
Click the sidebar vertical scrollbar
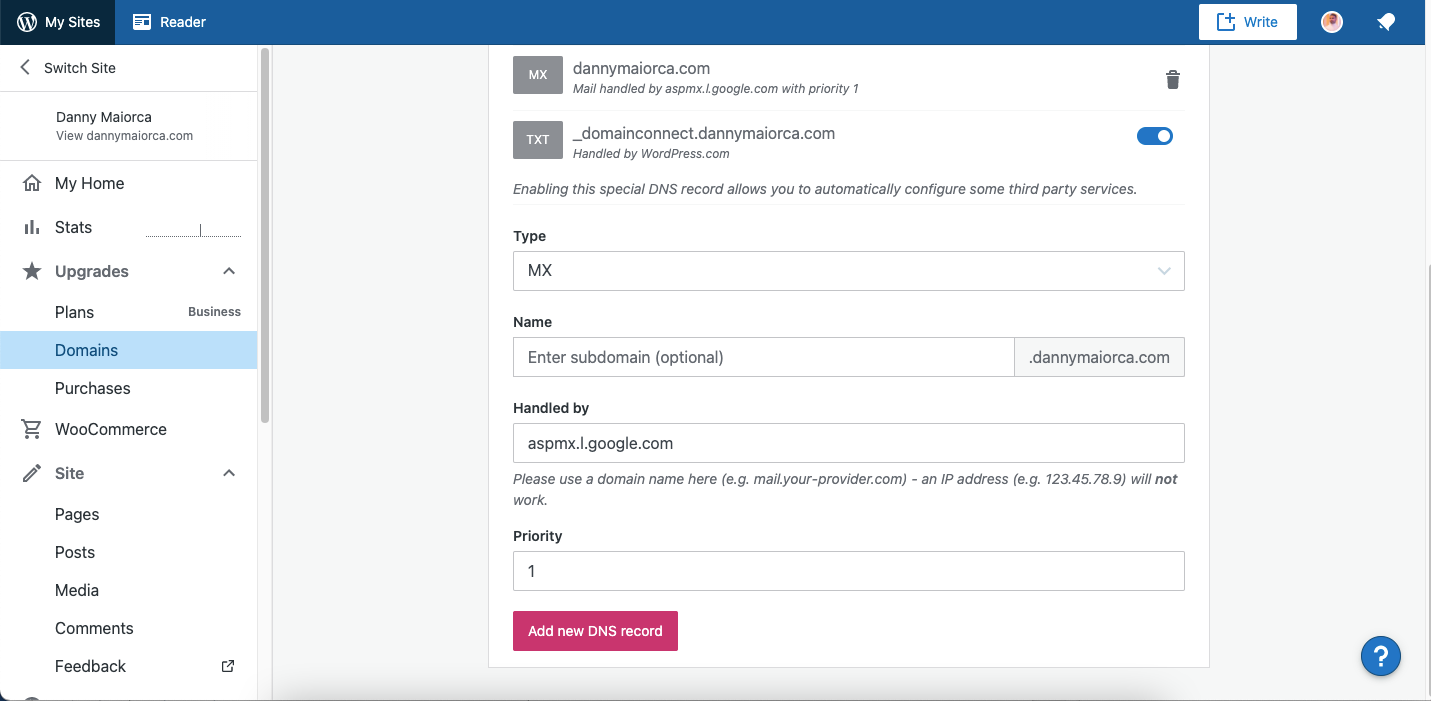[x=265, y=235]
